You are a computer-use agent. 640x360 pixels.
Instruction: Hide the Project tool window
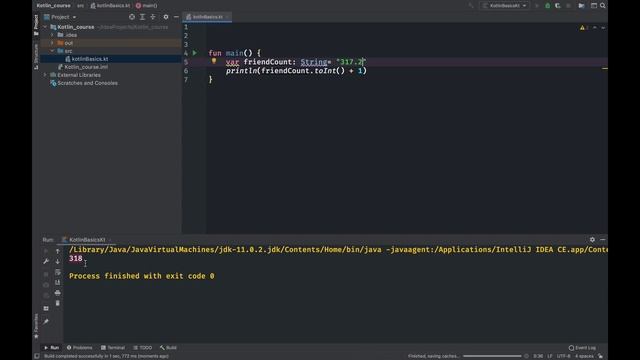click(176, 17)
